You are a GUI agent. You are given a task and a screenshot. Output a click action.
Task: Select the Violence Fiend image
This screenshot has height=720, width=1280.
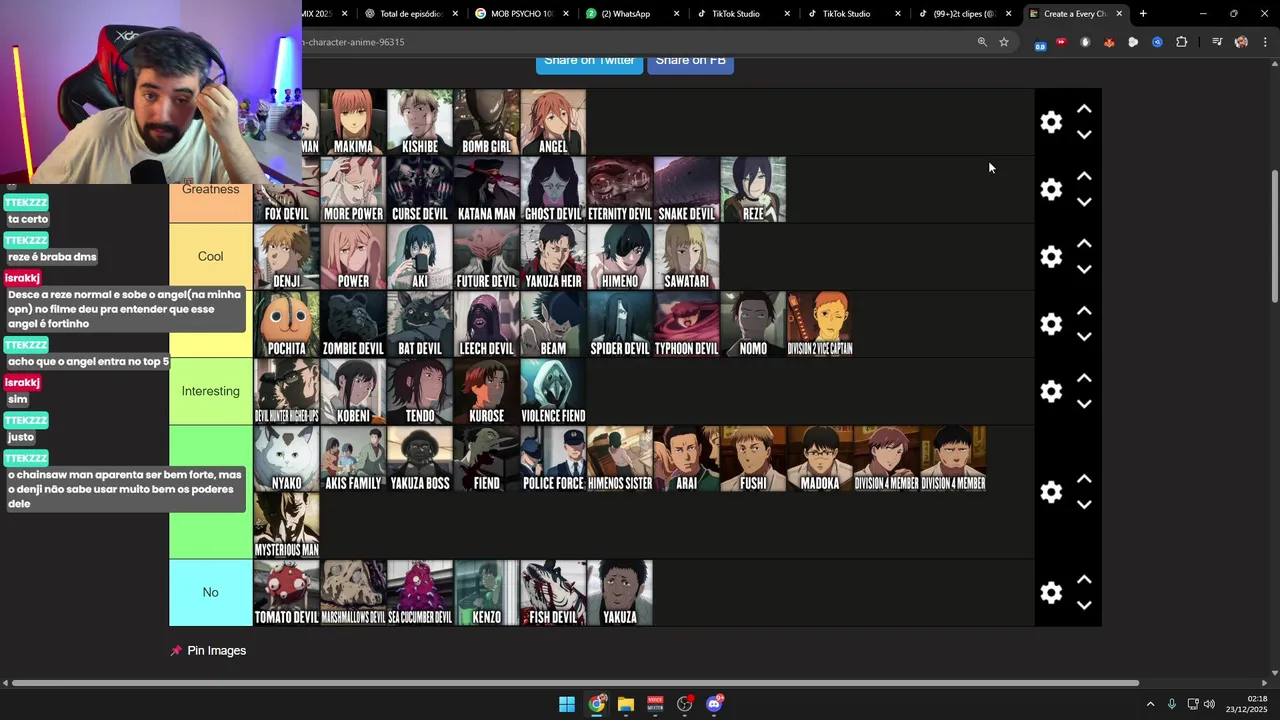pos(553,391)
